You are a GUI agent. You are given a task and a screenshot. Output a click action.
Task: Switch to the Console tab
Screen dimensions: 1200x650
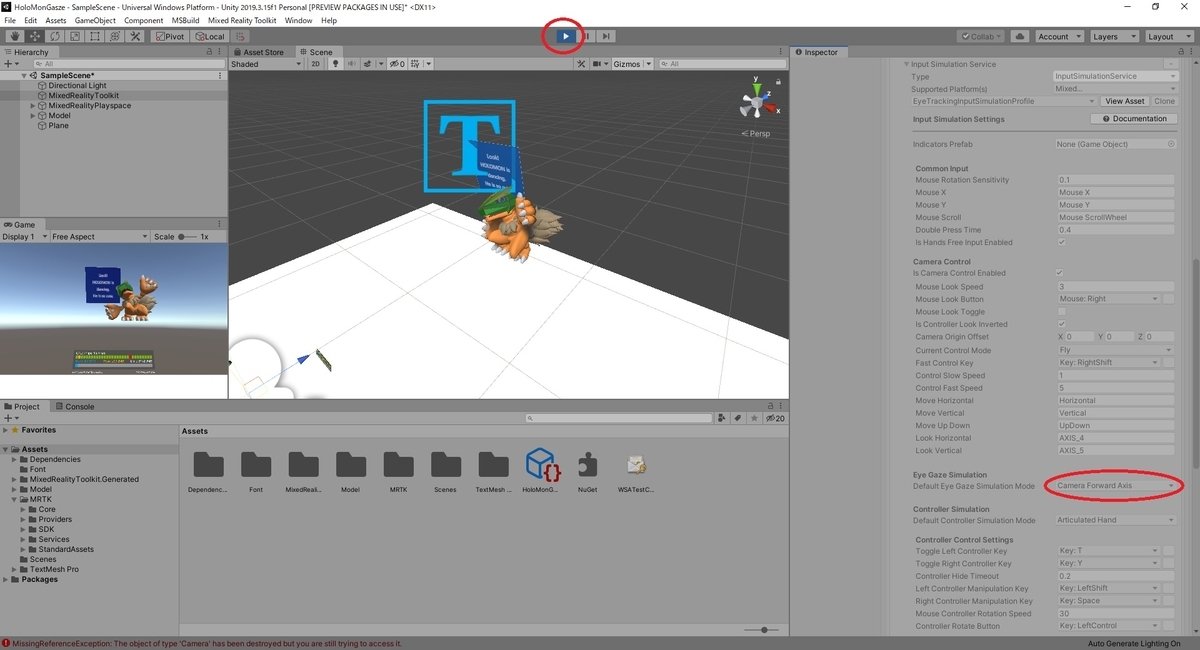click(75, 406)
